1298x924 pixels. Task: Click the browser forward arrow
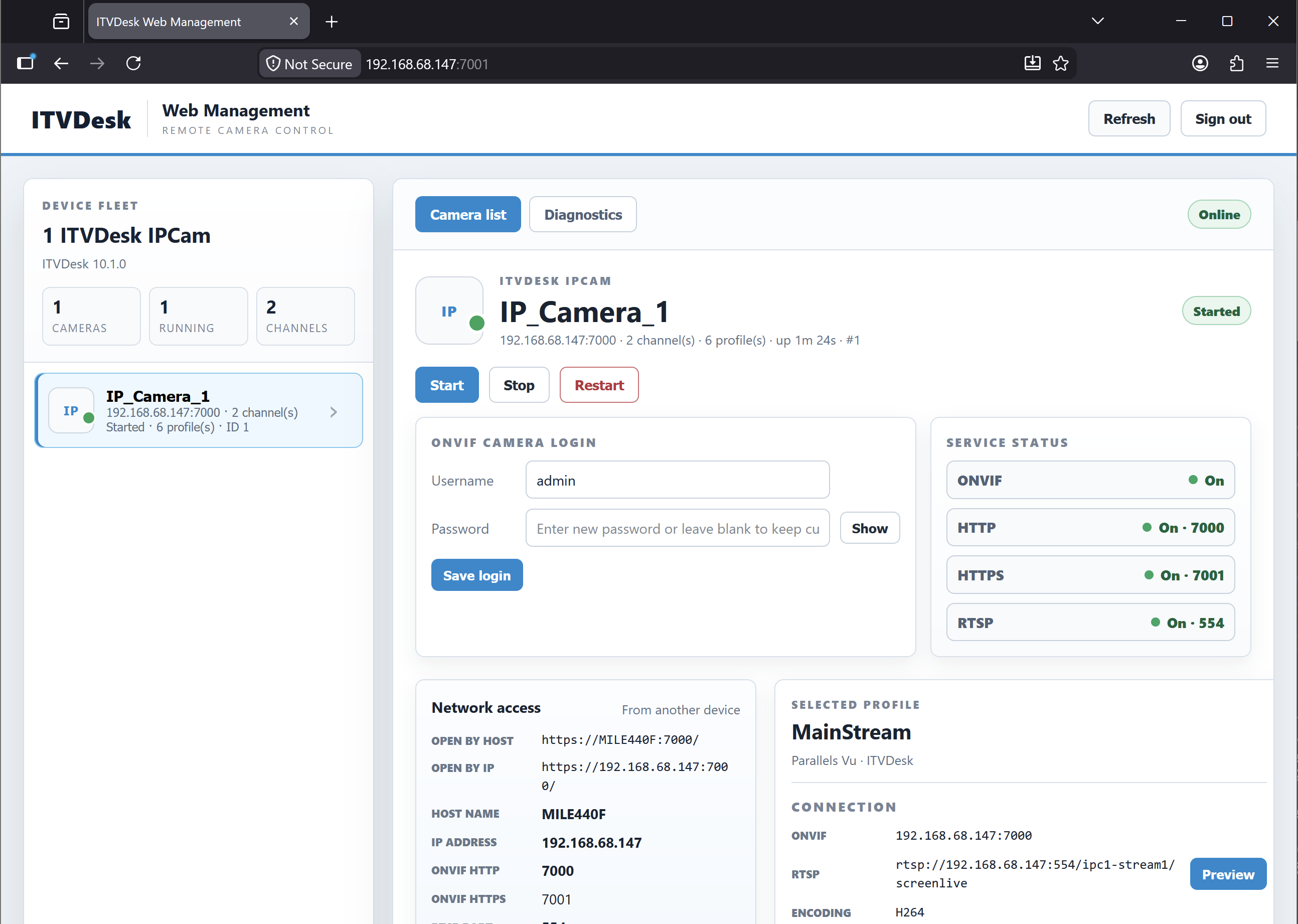[x=97, y=64]
